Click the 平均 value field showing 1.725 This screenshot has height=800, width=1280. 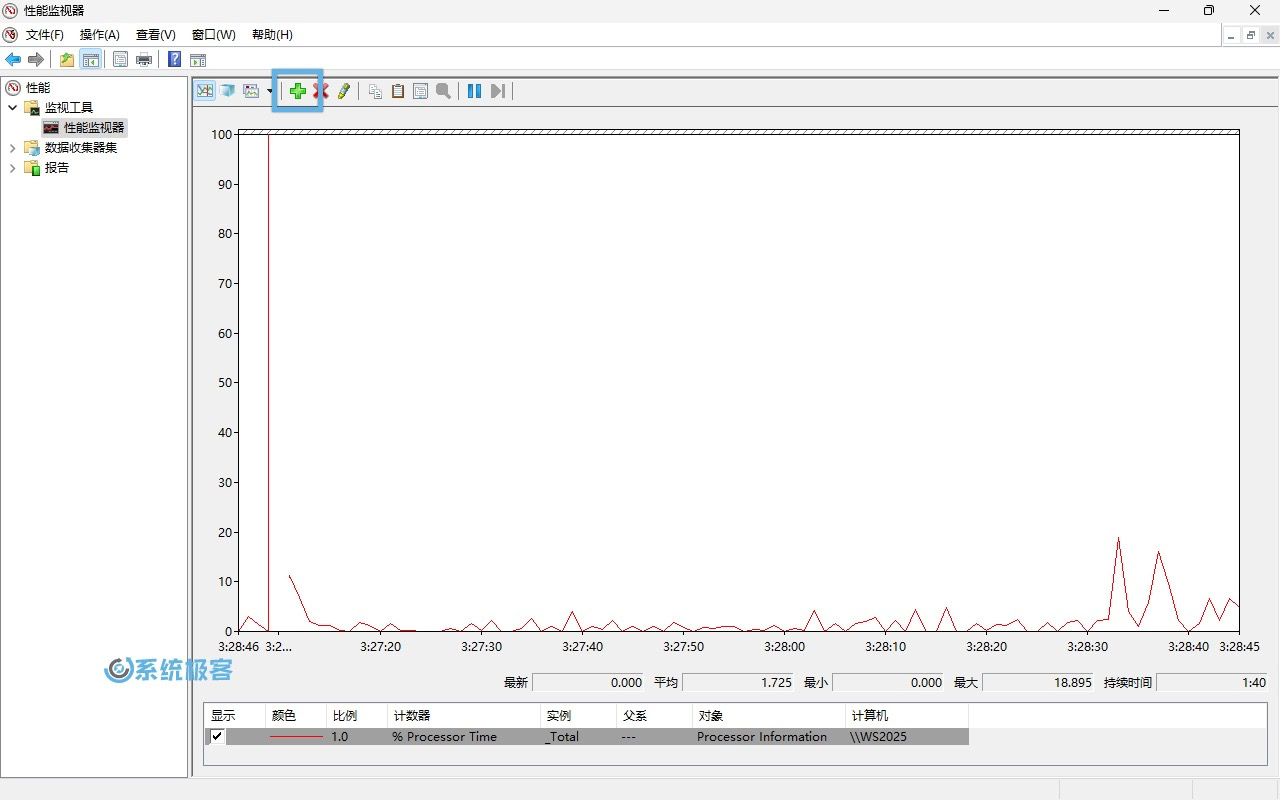739,683
